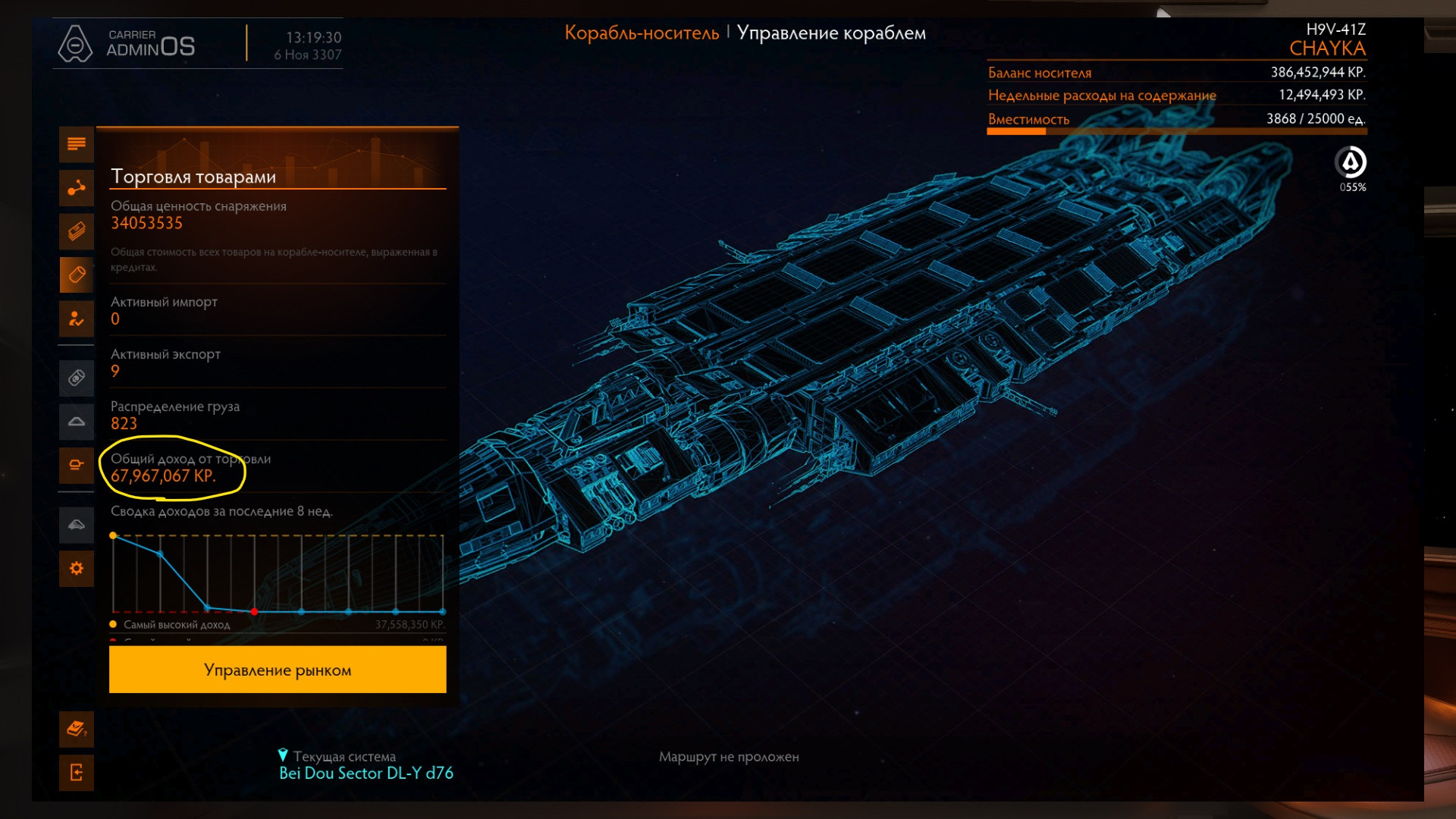Click the Bei Dou Sector DL-Y d76 link
The height and width of the screenshot is (819, 1456).
[x=366, y=773]
